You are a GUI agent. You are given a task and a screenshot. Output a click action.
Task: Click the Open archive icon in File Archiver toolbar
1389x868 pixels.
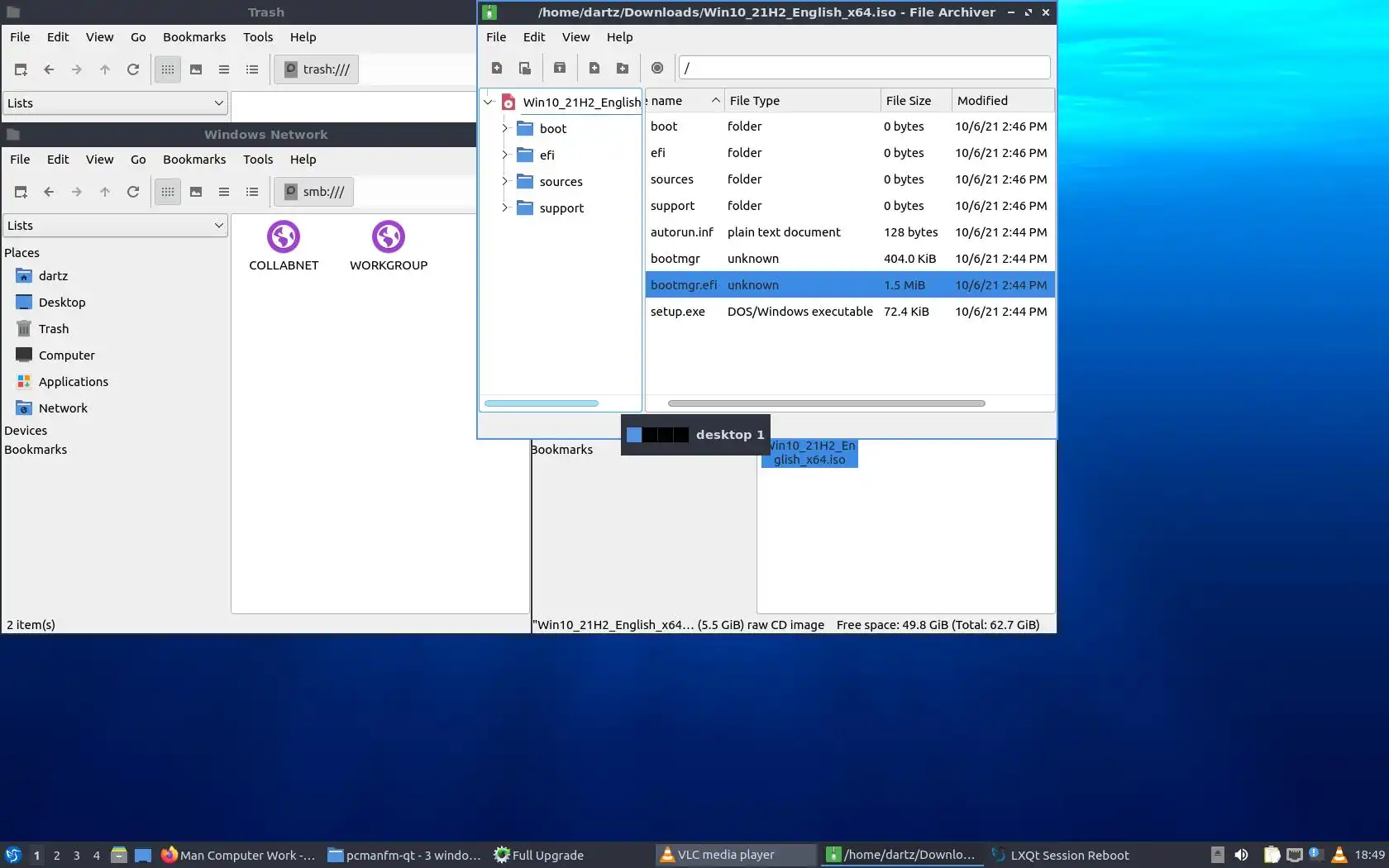click(x=524, y=69)
